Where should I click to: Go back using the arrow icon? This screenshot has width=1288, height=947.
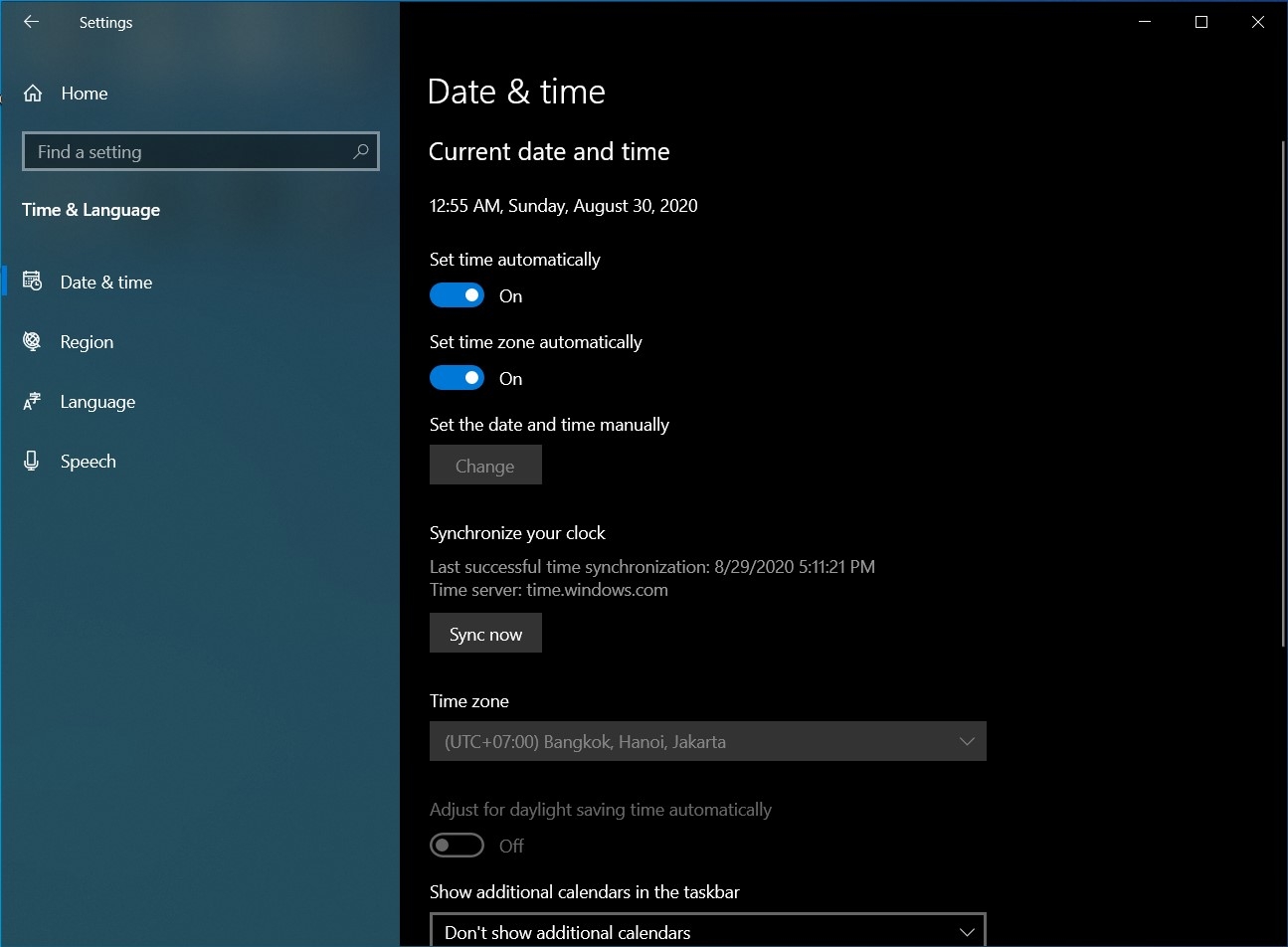coord(31,22)
